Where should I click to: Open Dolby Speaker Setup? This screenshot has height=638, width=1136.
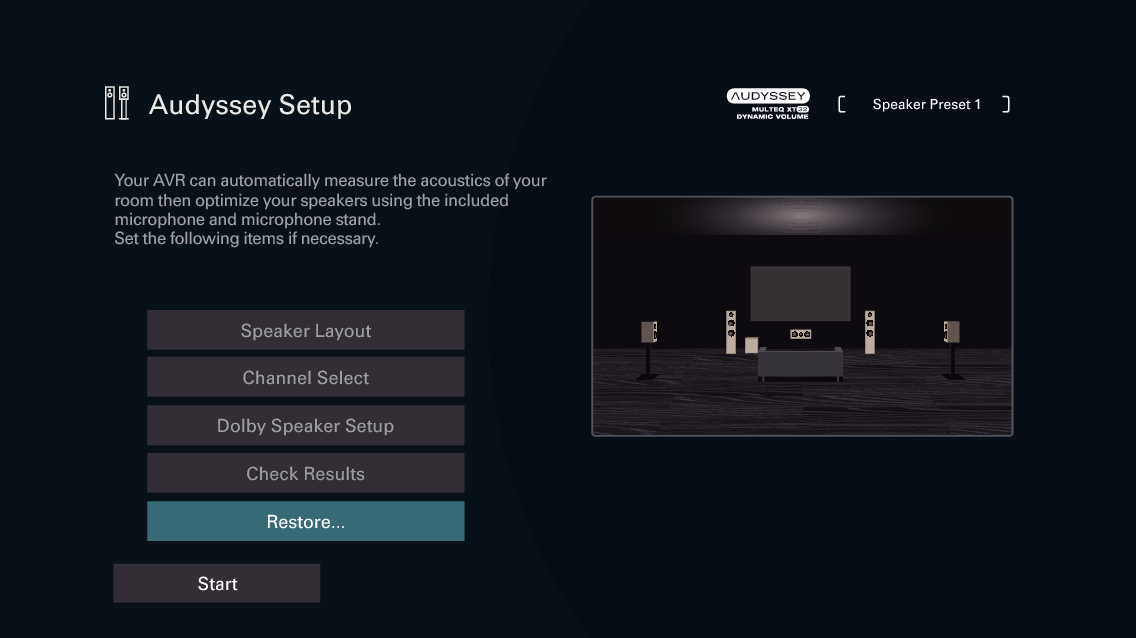(x=305, y=425)
